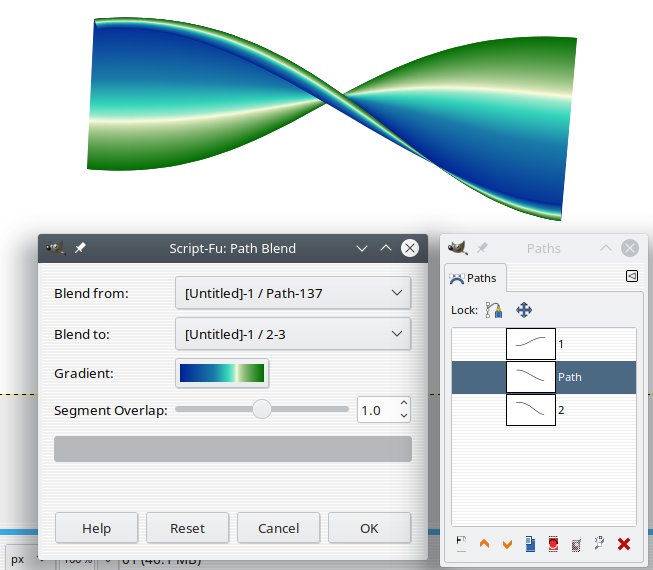This screenshot has height=570, width=653.
Task: Click the Help button
Action: (x=96, y=528)
